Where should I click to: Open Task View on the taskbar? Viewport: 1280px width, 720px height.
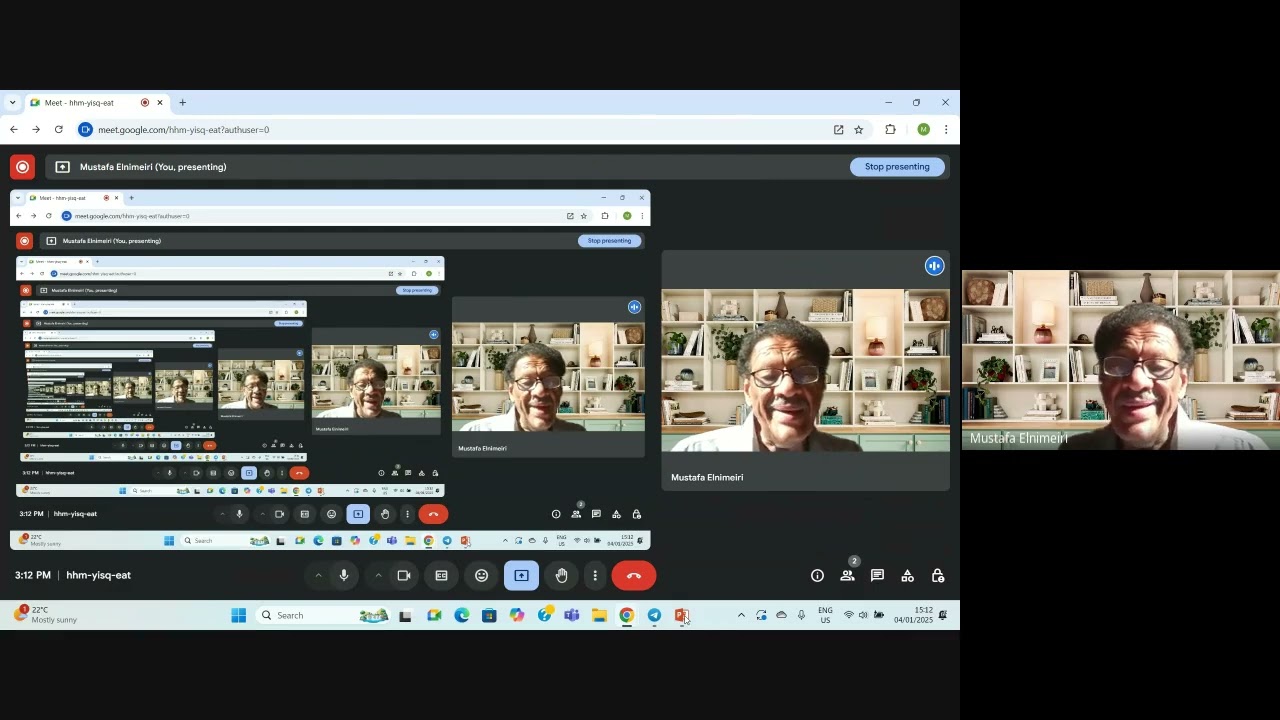pyautogui.click(x=405, y=616)
